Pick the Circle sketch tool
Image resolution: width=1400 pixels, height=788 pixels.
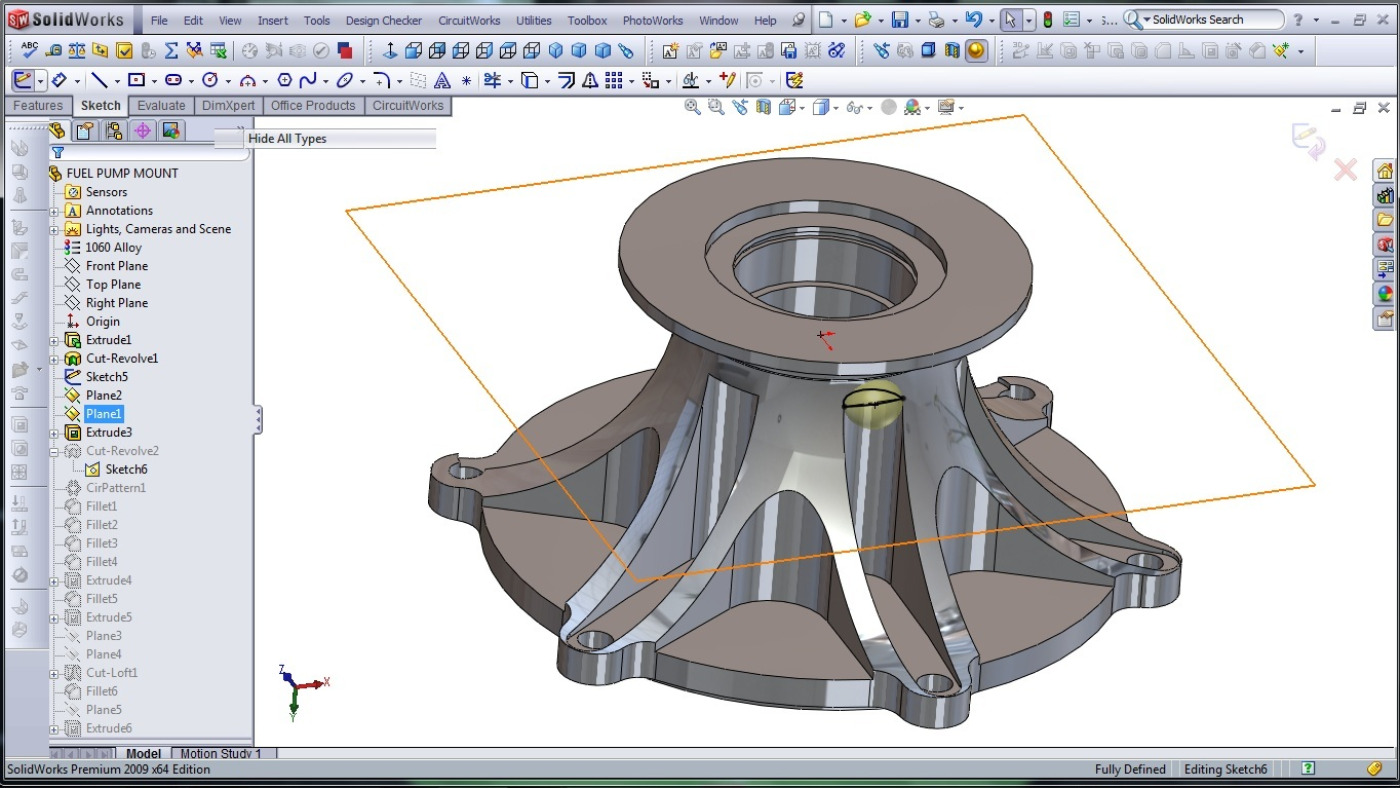click(210, 80)
